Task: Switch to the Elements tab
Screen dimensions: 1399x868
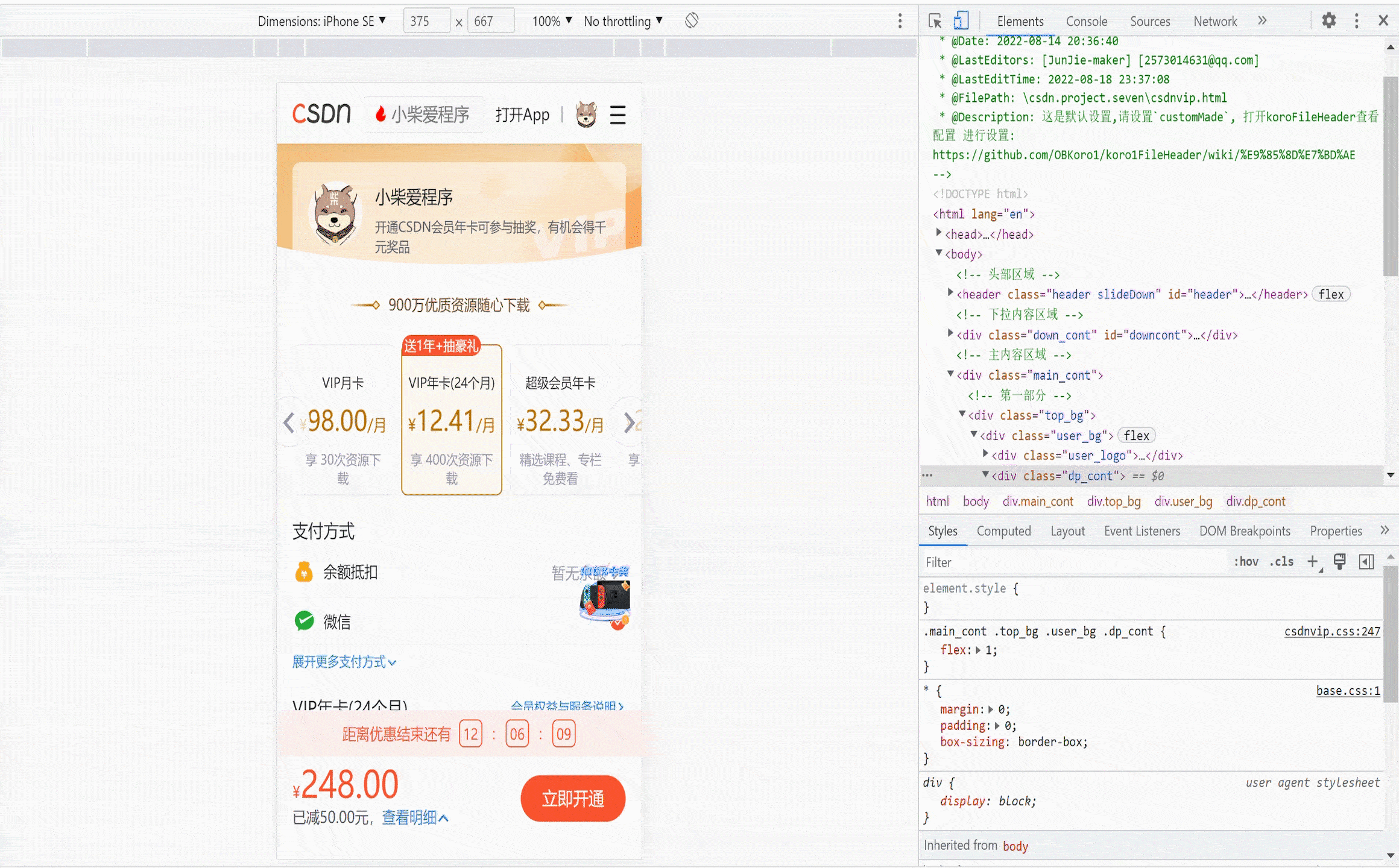Action: [x=1020, y=21]
